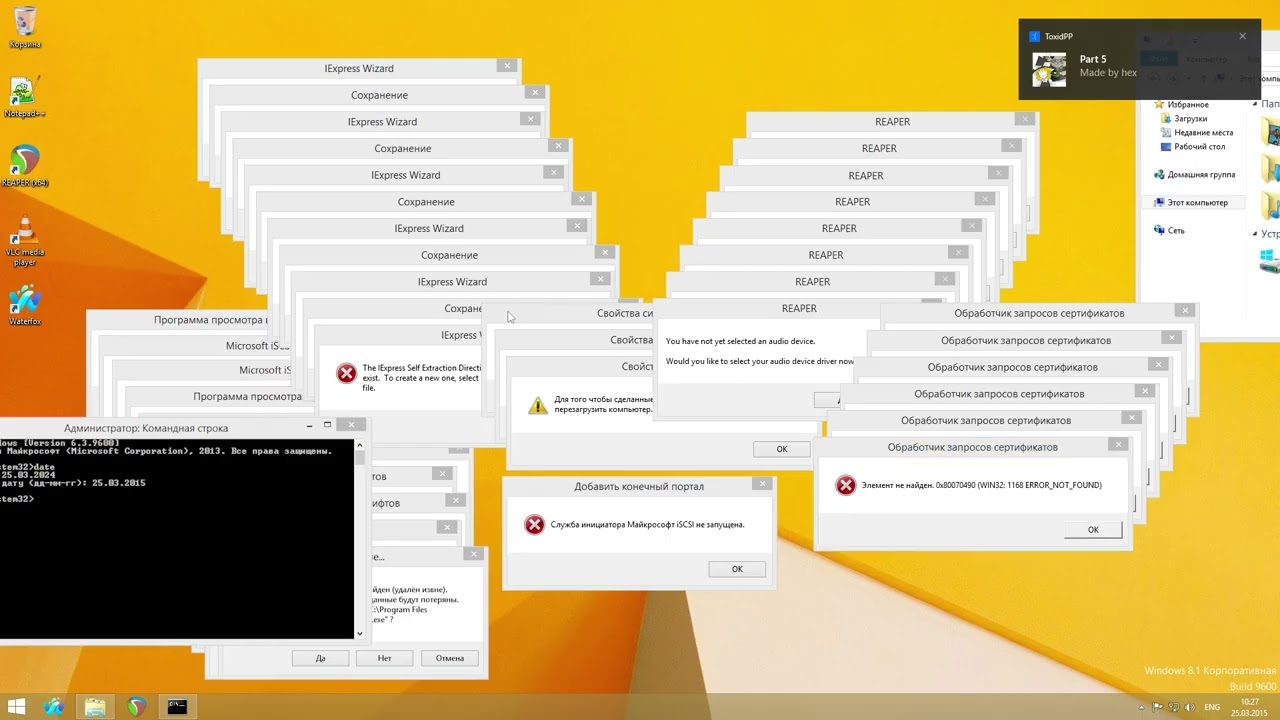Click 'You have not yet selected an audio device' text
1280x720 pixels.
click(740, 342)
